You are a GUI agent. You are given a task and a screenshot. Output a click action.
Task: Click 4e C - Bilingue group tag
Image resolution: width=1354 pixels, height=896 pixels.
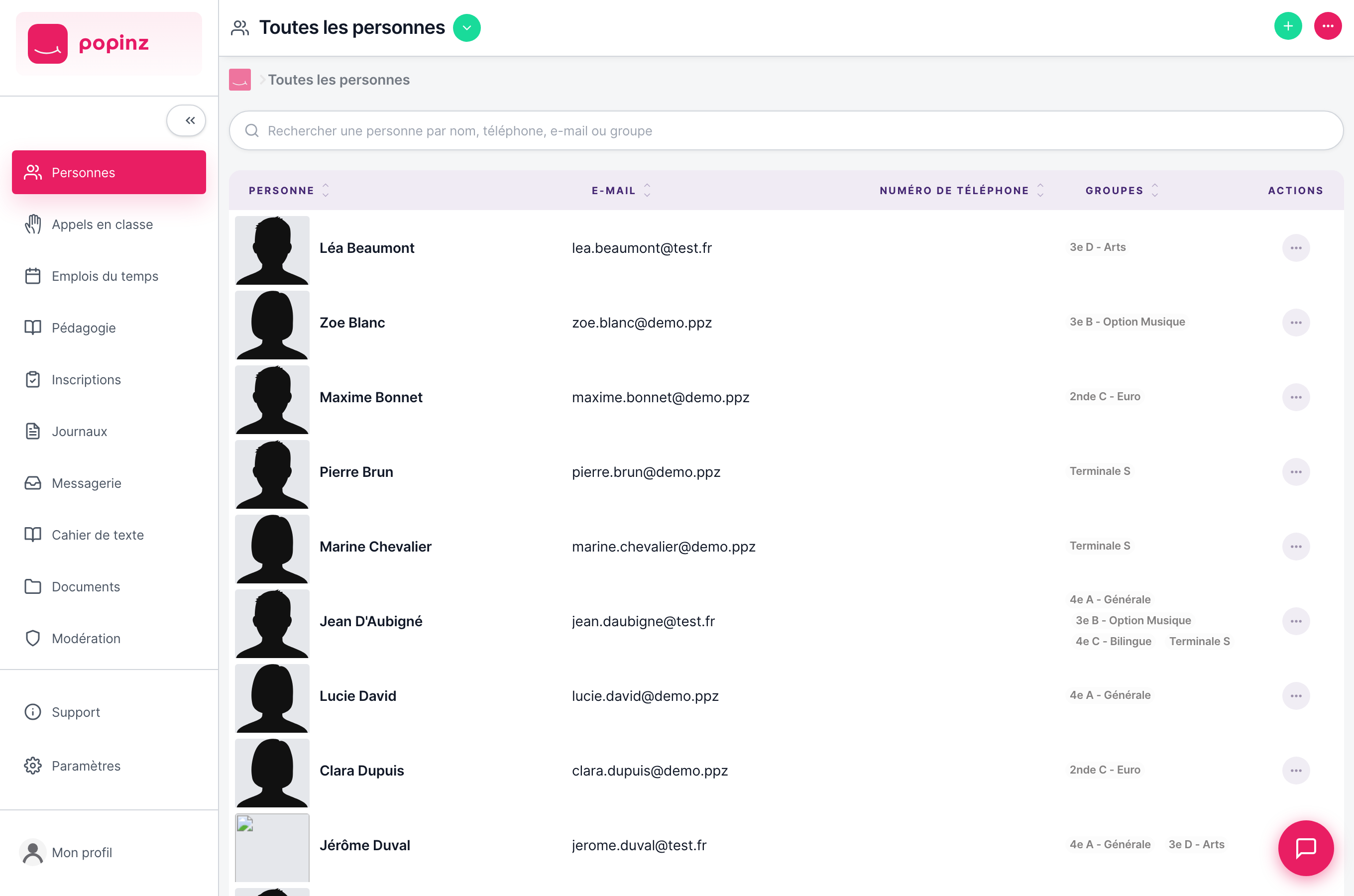1114,641
